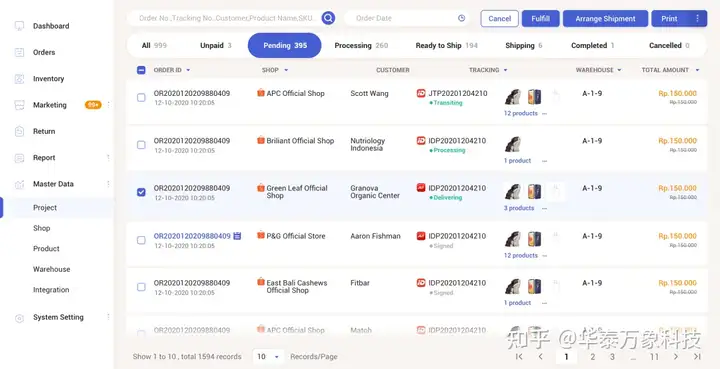720x369 pixels.
Task: Click the Print button
Action: (669, 19)
